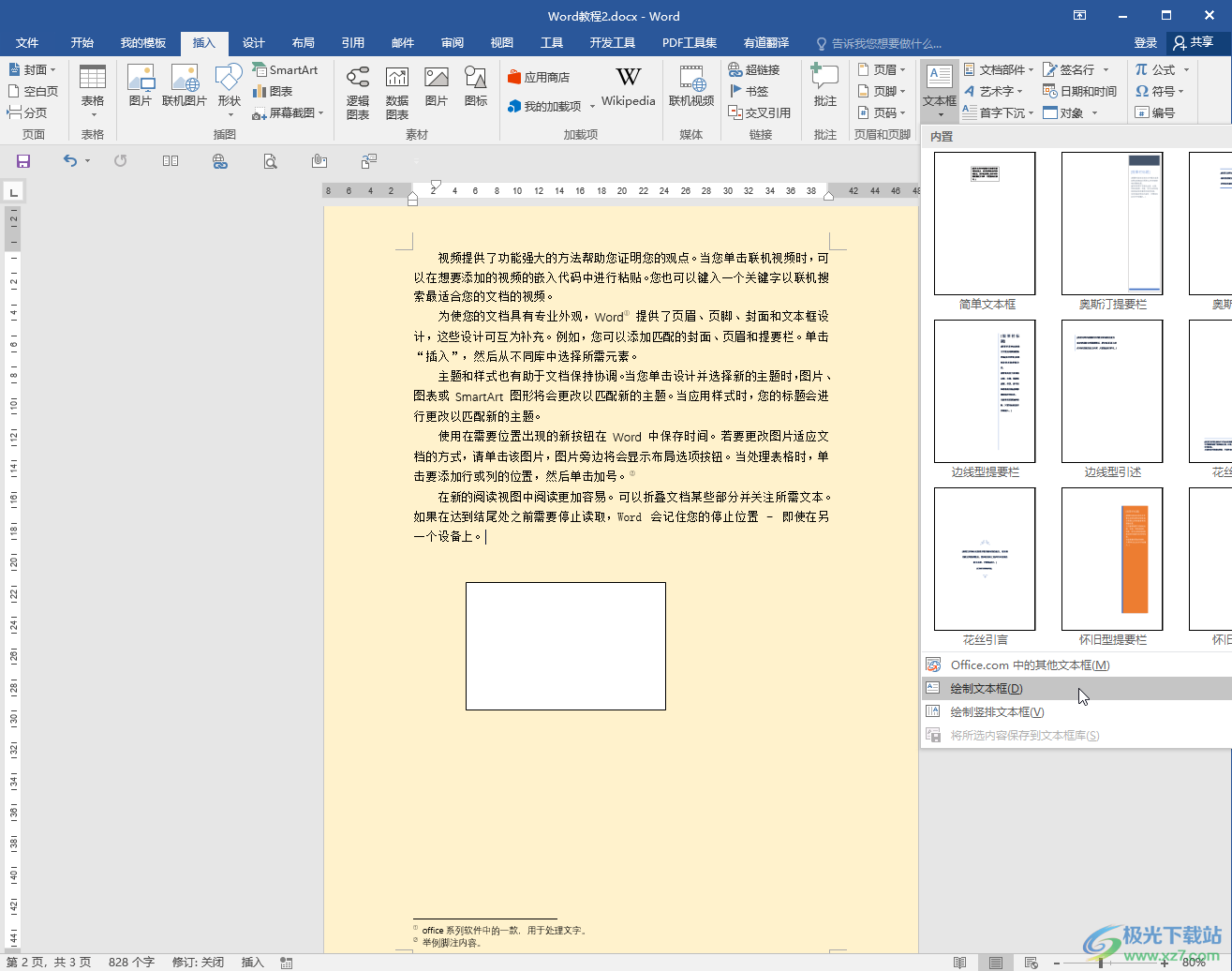
Task: Click the Text Box (文本框) ribbon button
Action: 940,91
